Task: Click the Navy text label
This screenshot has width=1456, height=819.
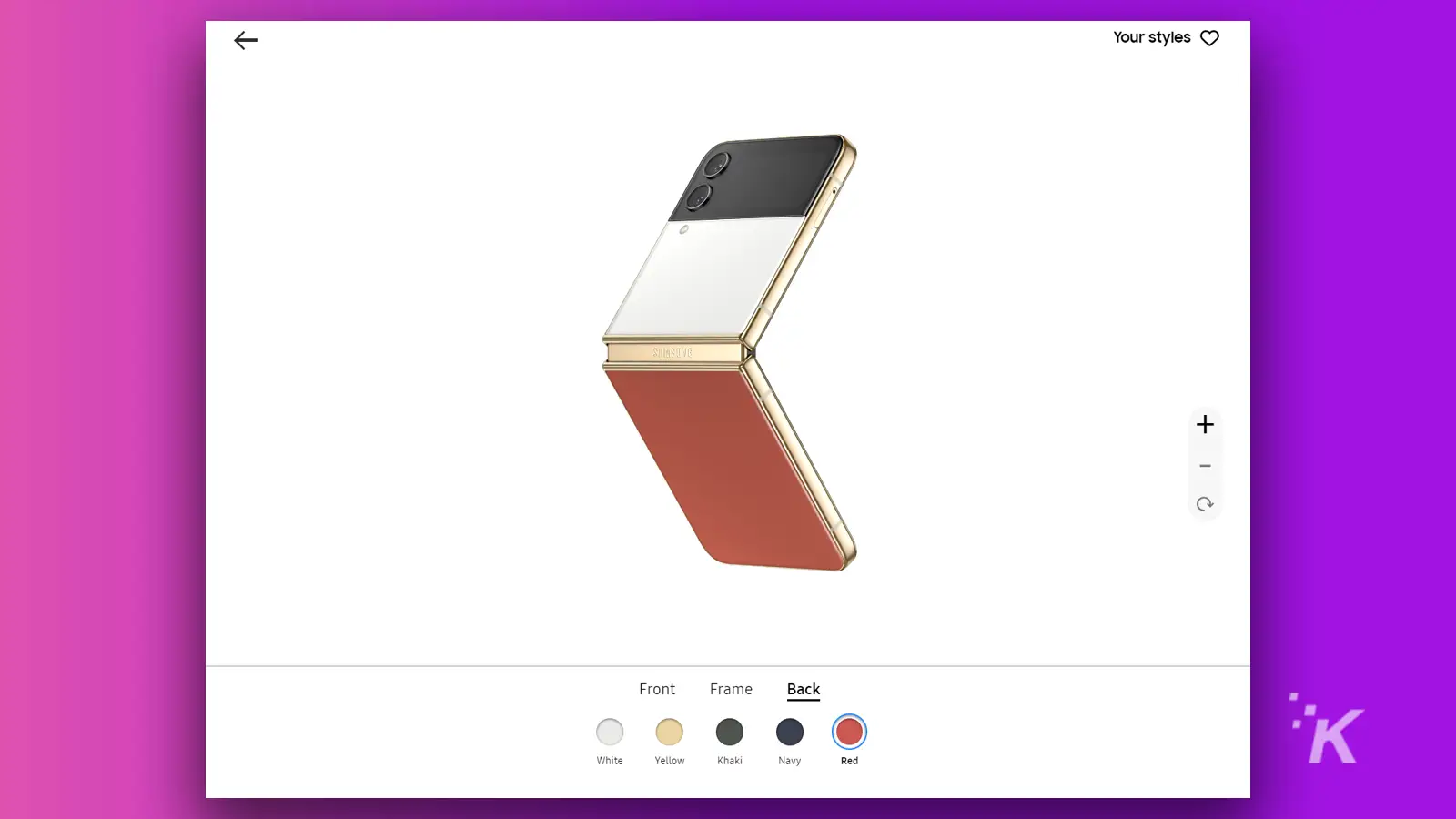Action: (790, 761)
